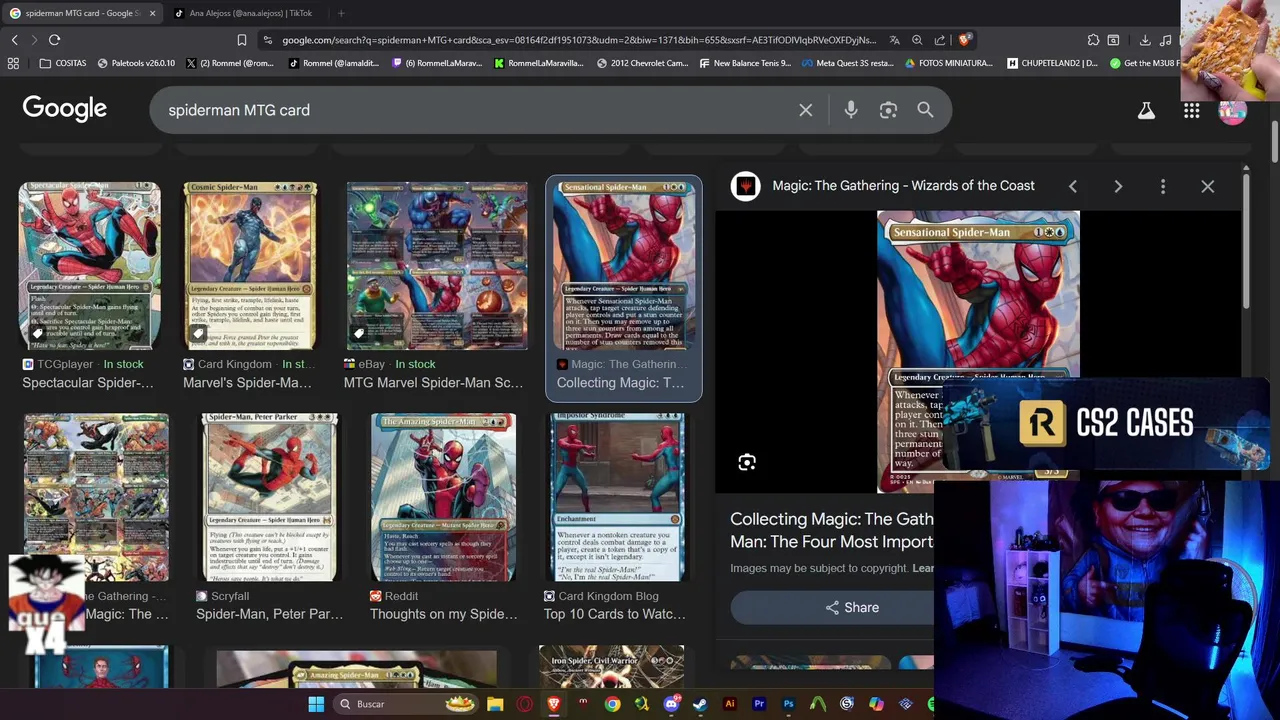Screen dimensions: 1280x720
Task: Open the bookmarks apps grid icon
Action: click(13, 63)
